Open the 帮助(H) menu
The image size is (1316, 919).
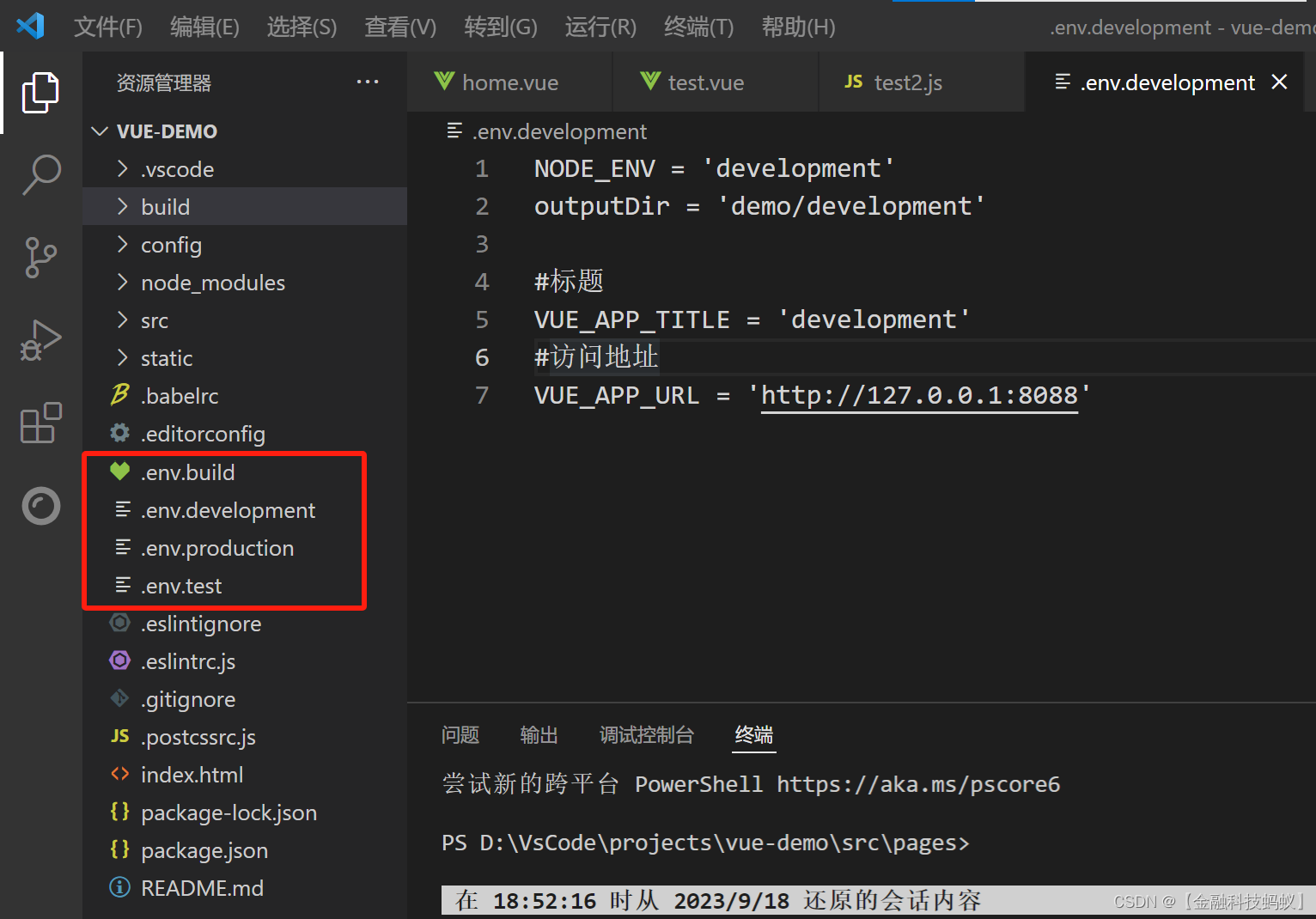tap(798, 27)
